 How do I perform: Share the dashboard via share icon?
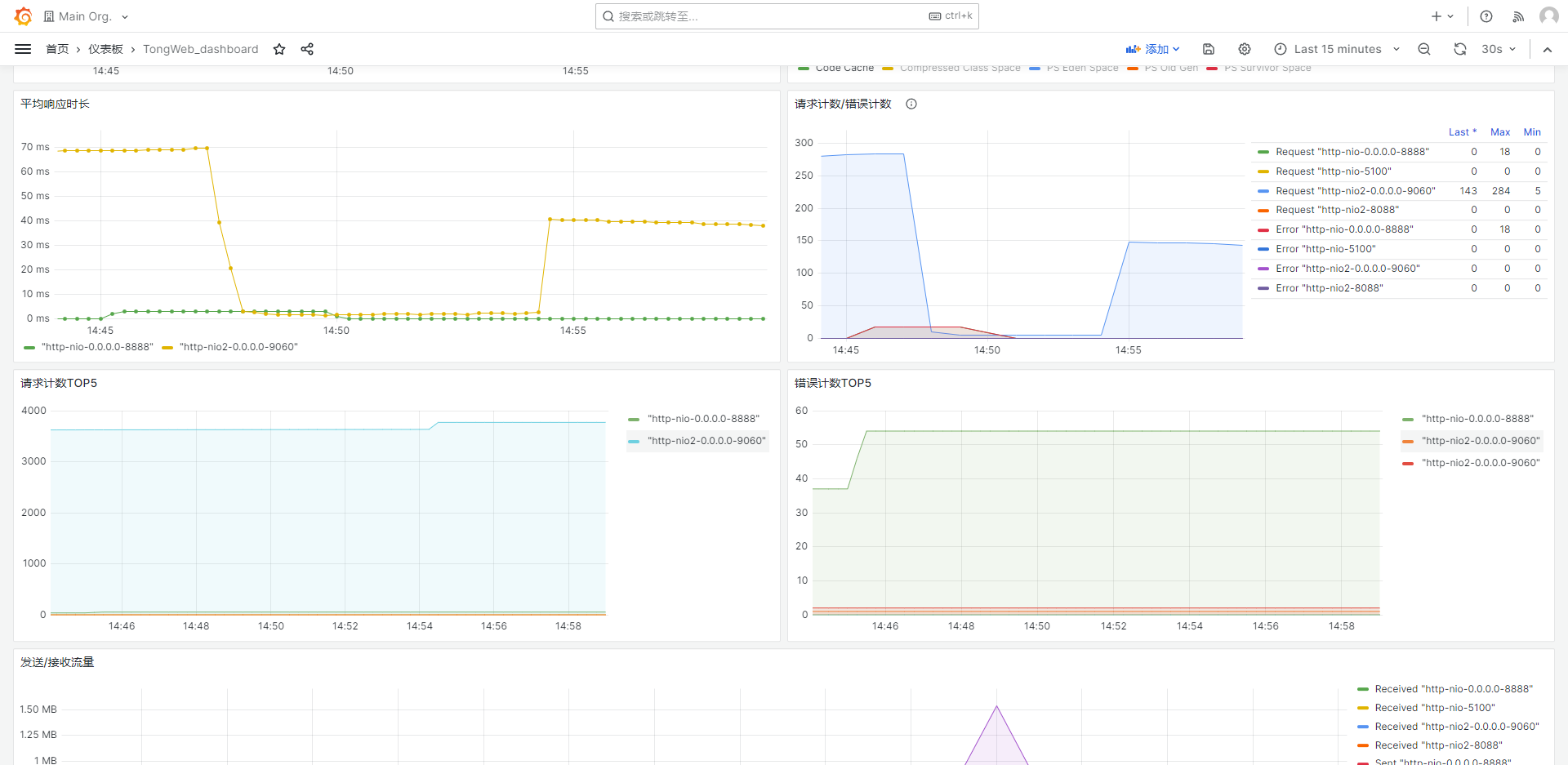pos(307,49)
